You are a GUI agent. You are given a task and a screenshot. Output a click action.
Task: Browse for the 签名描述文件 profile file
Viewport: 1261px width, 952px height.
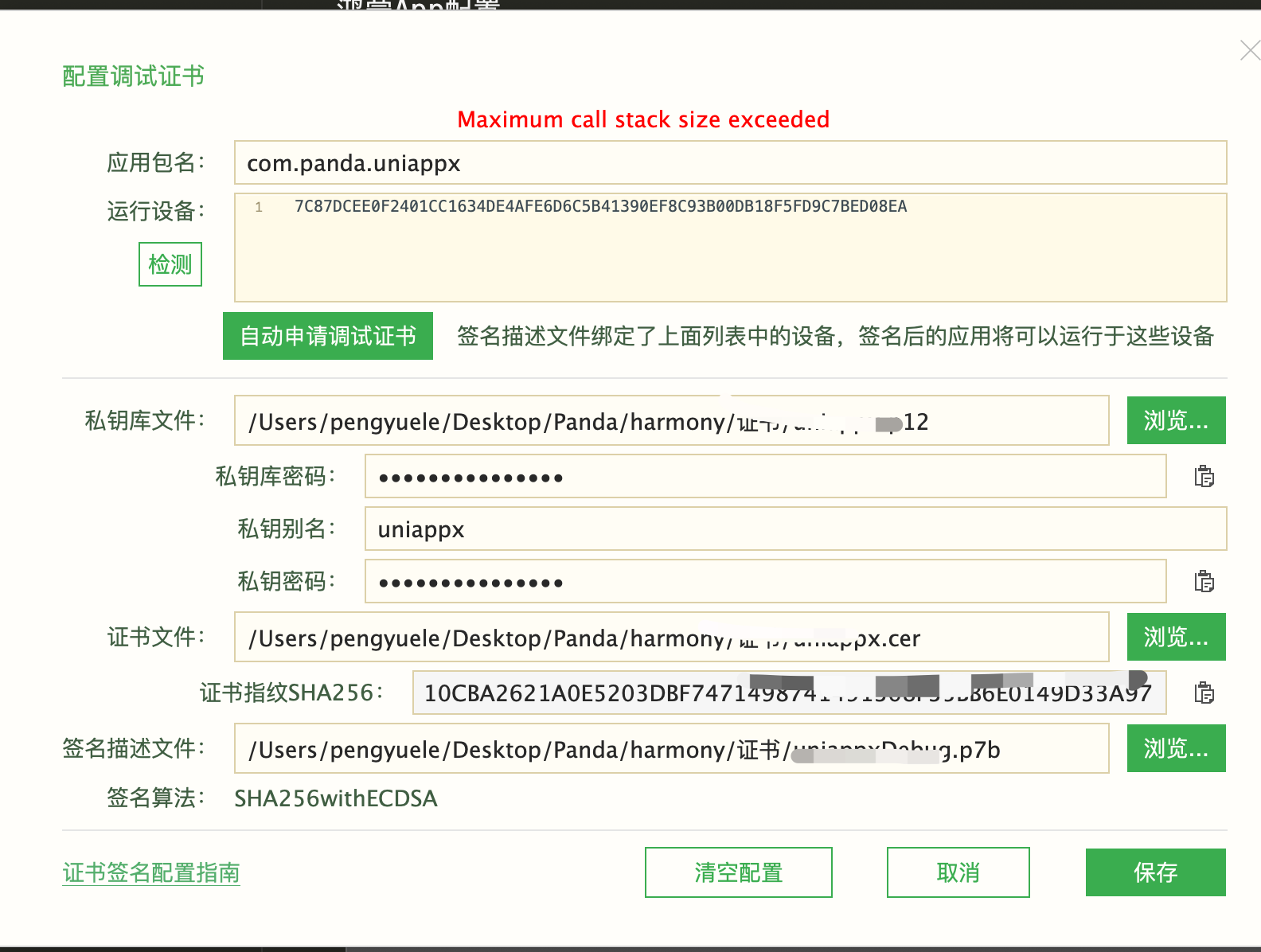point(1176,748)
